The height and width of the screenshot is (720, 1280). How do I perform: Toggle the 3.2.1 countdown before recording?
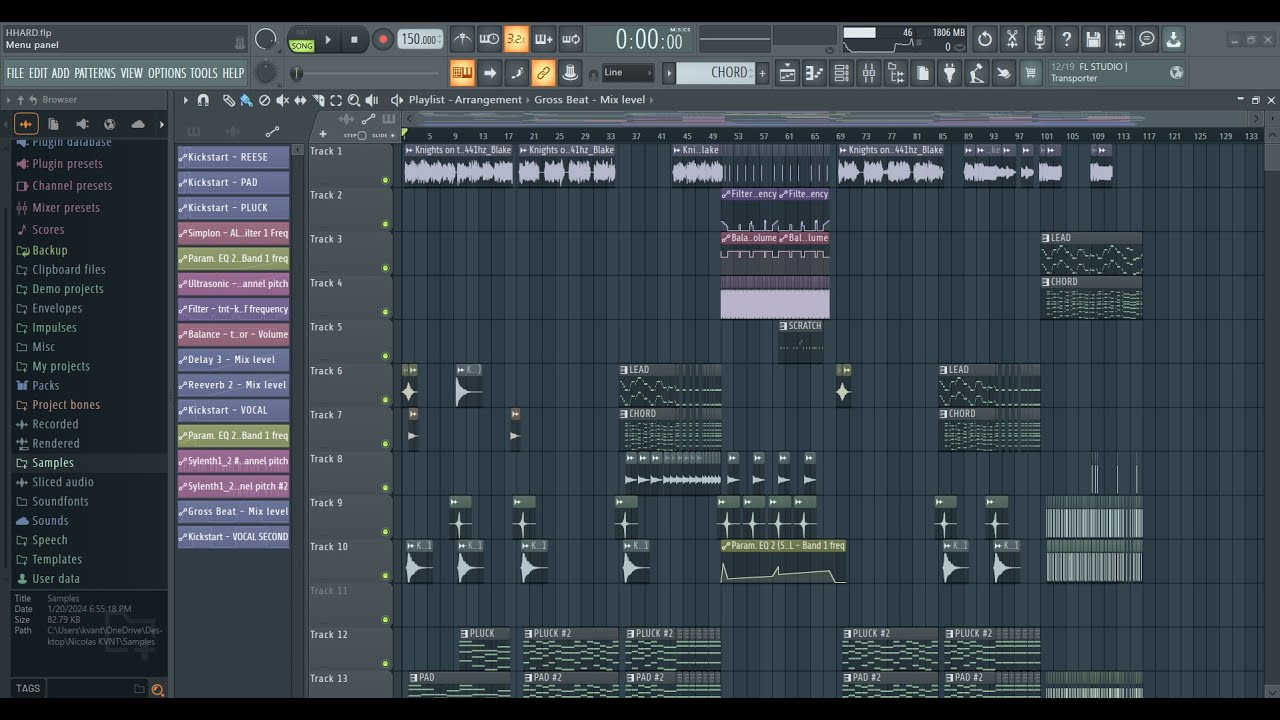tap(516, 39)
